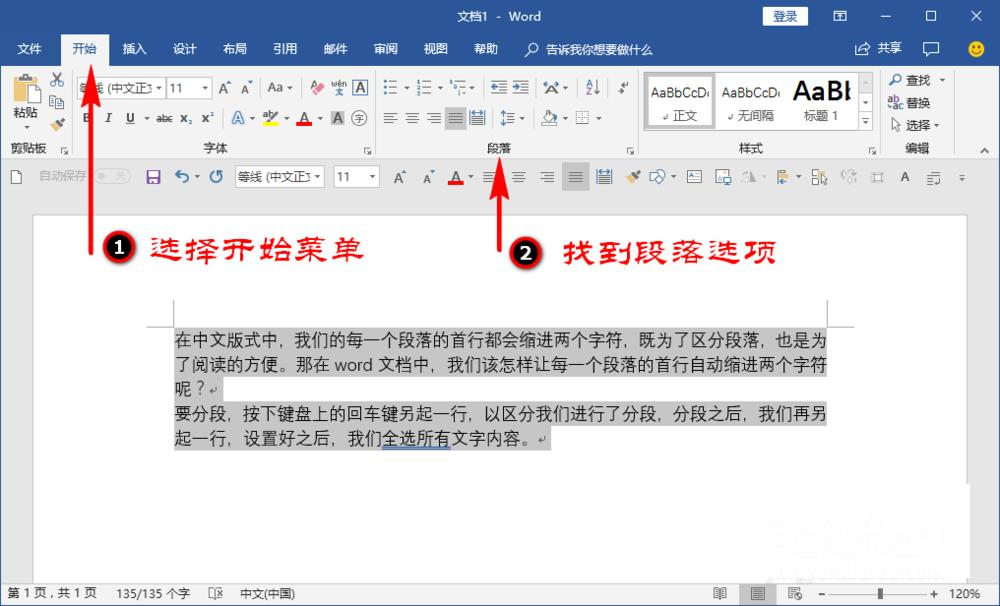Toggle Bold formatting in ribbon
The height and width of the screenshot is (606, 1000).
click(x=87, y=118)
